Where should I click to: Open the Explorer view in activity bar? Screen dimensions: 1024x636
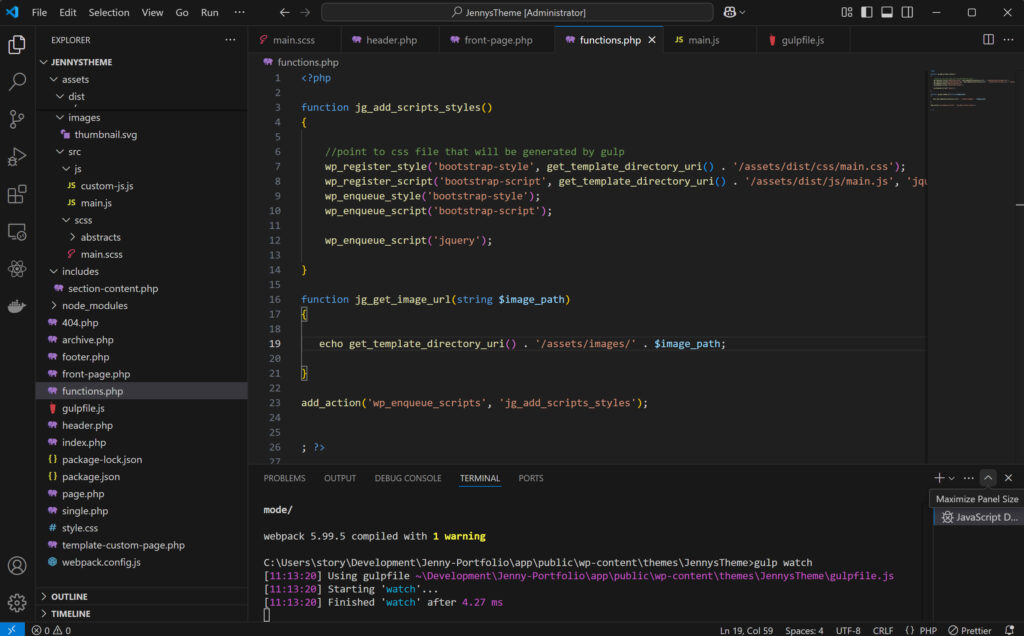pos(17,44)
